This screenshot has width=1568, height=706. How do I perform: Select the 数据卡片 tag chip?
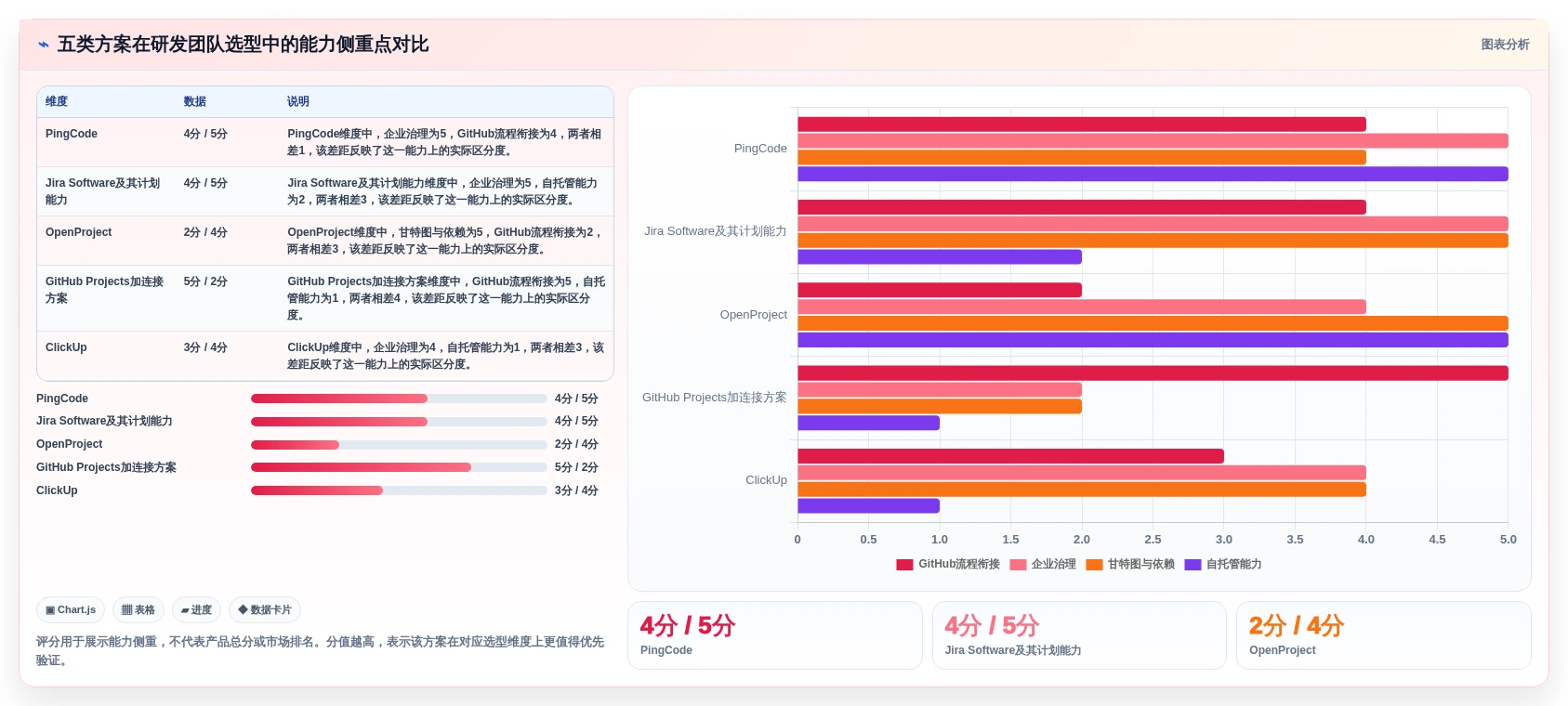click(x=265, y=610)
